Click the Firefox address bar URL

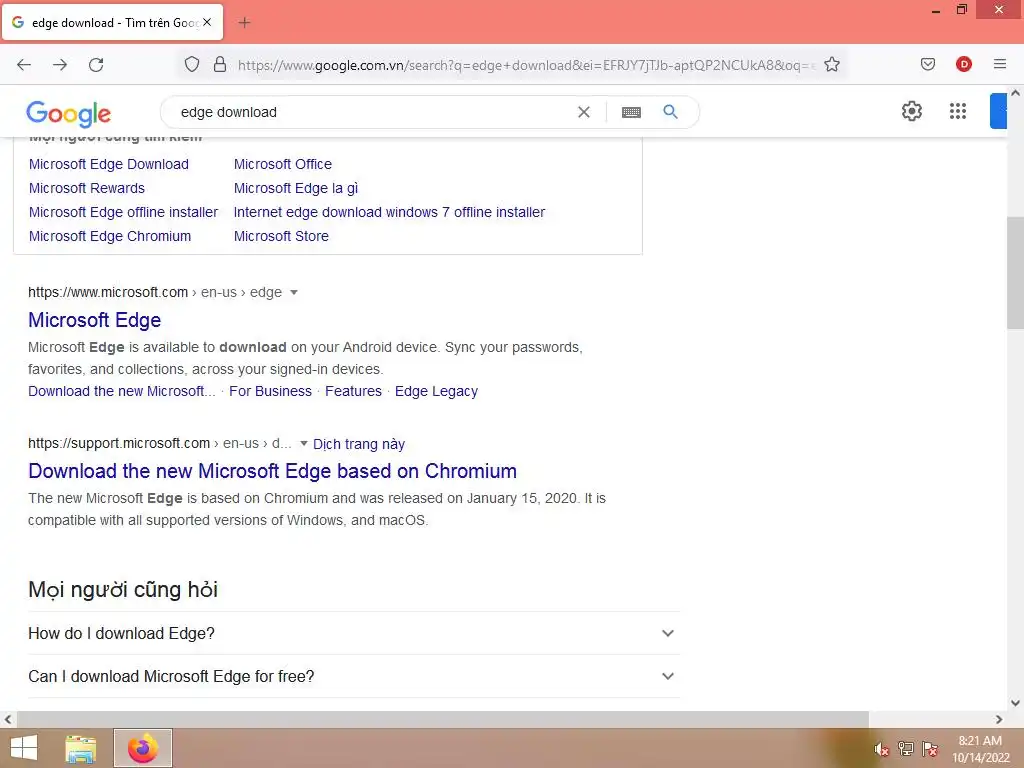coord(526,65)
